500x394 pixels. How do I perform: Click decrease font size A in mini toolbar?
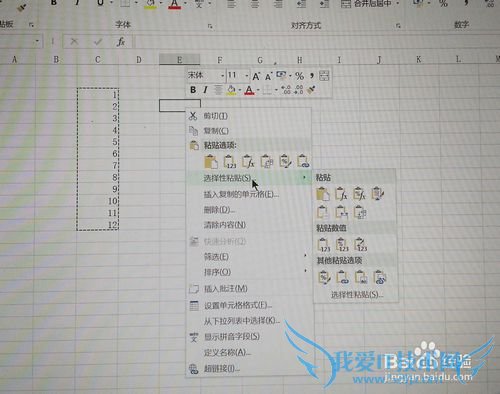(268, 77)
